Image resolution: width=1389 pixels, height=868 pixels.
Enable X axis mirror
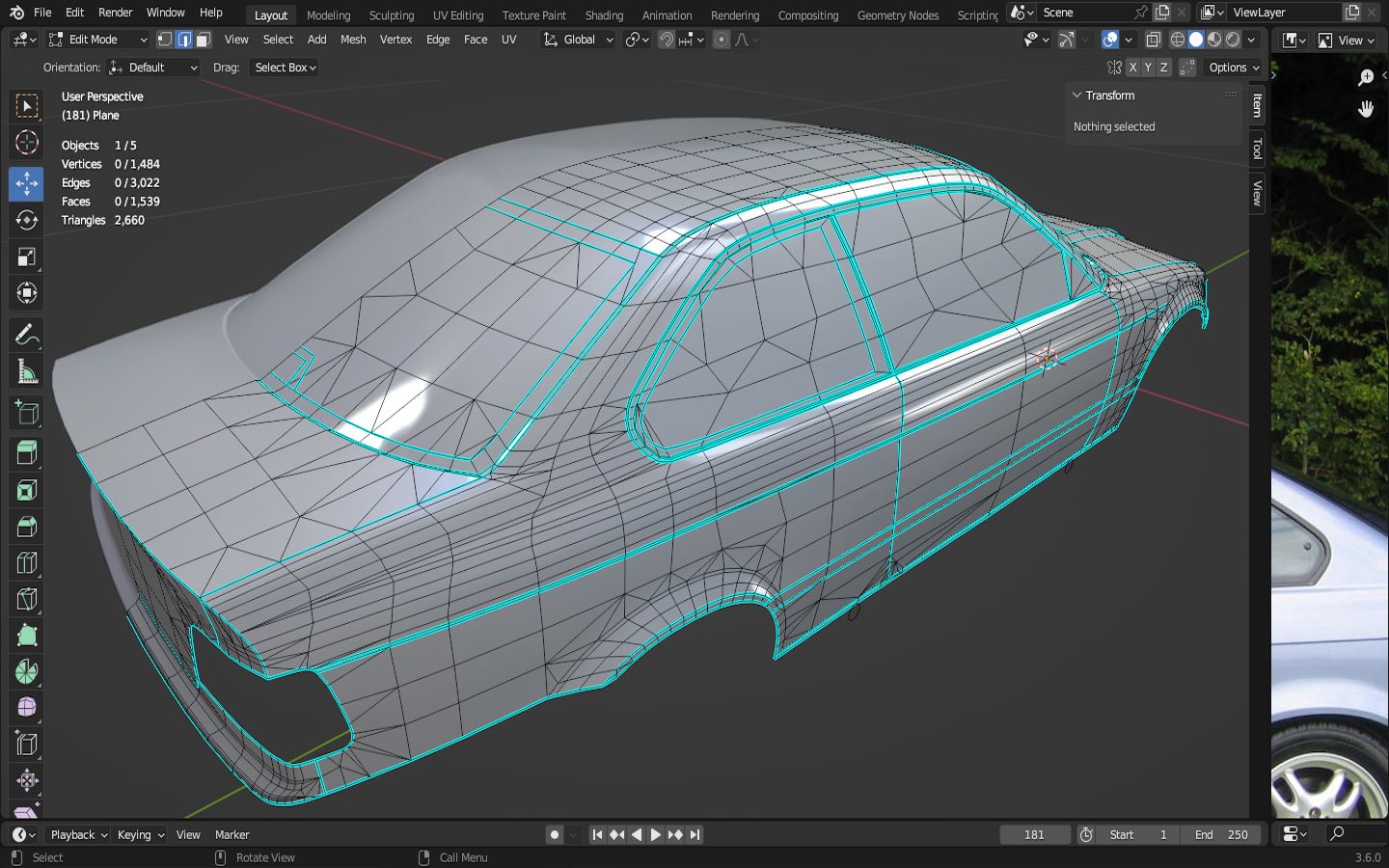point(1132,68)
